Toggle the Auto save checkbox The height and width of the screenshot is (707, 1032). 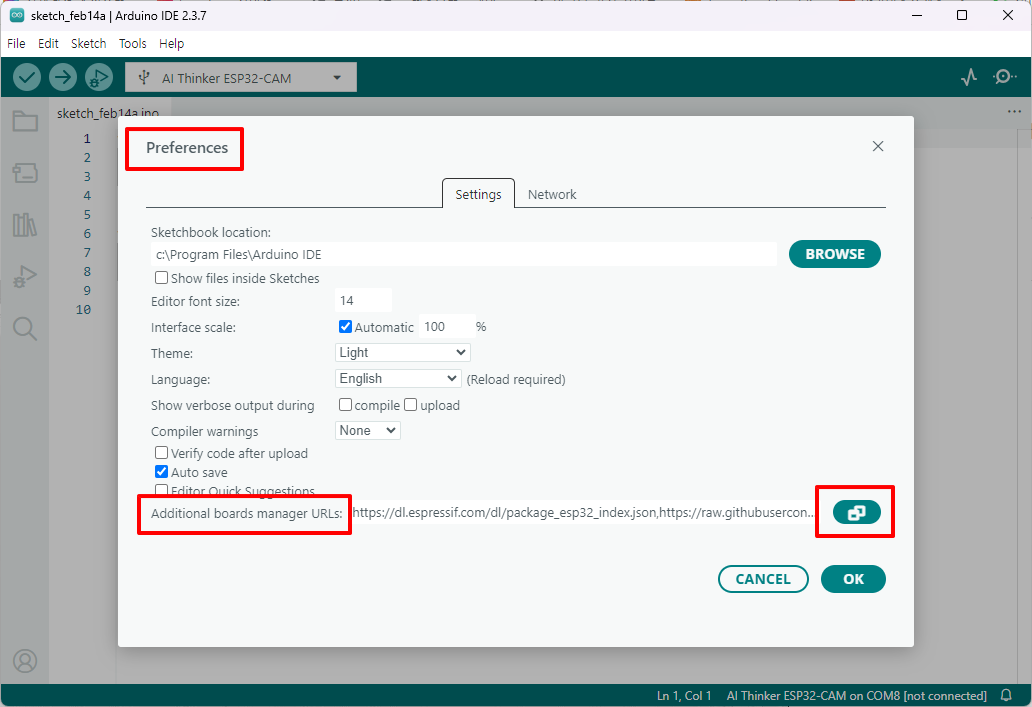pyautogui.click(x=161, y=472)
